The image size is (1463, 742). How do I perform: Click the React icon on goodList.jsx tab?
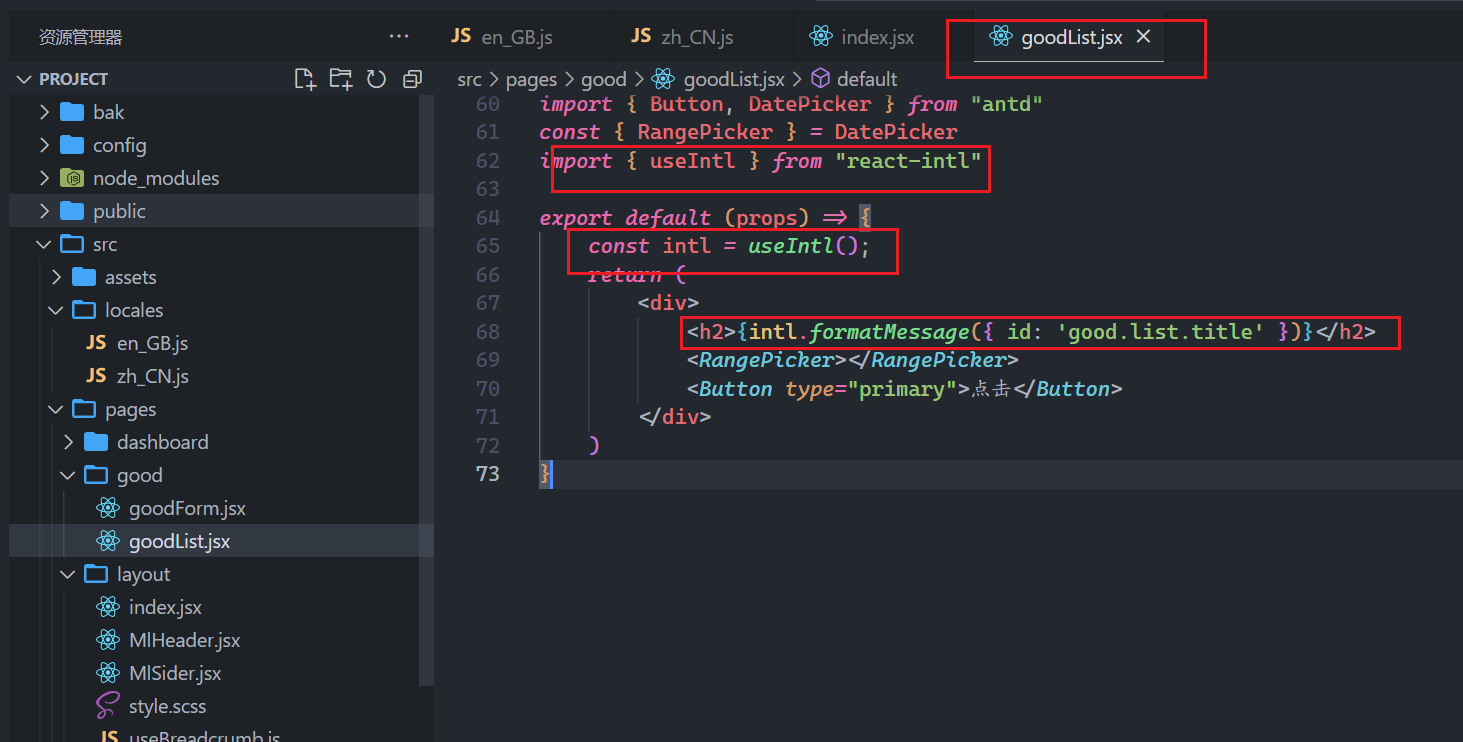pos(999,37)
